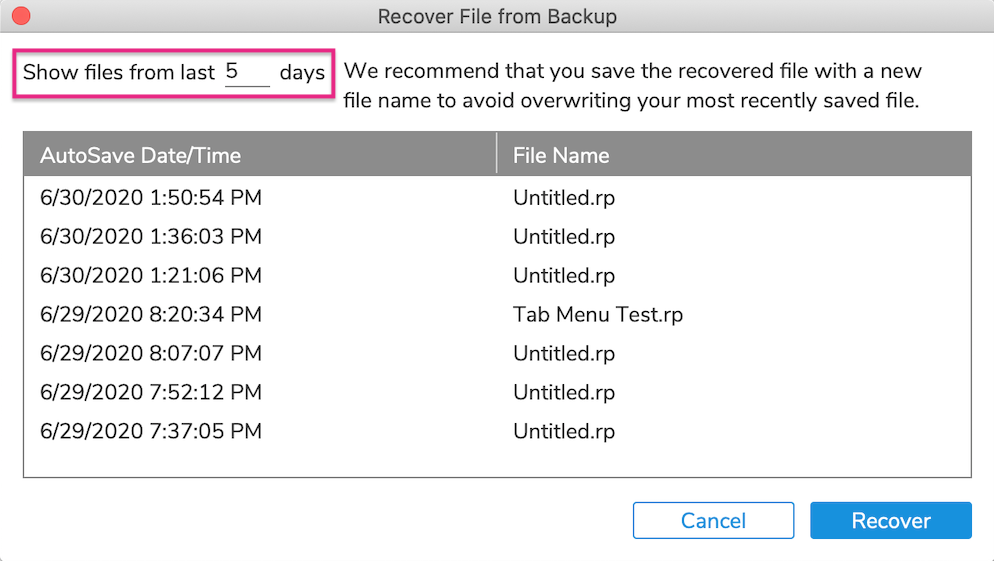This screenshot has width=994, height=561.
Task: Click the 6/29/2020 8:20:34 PM date cell
Action: (x=151, y=314)
